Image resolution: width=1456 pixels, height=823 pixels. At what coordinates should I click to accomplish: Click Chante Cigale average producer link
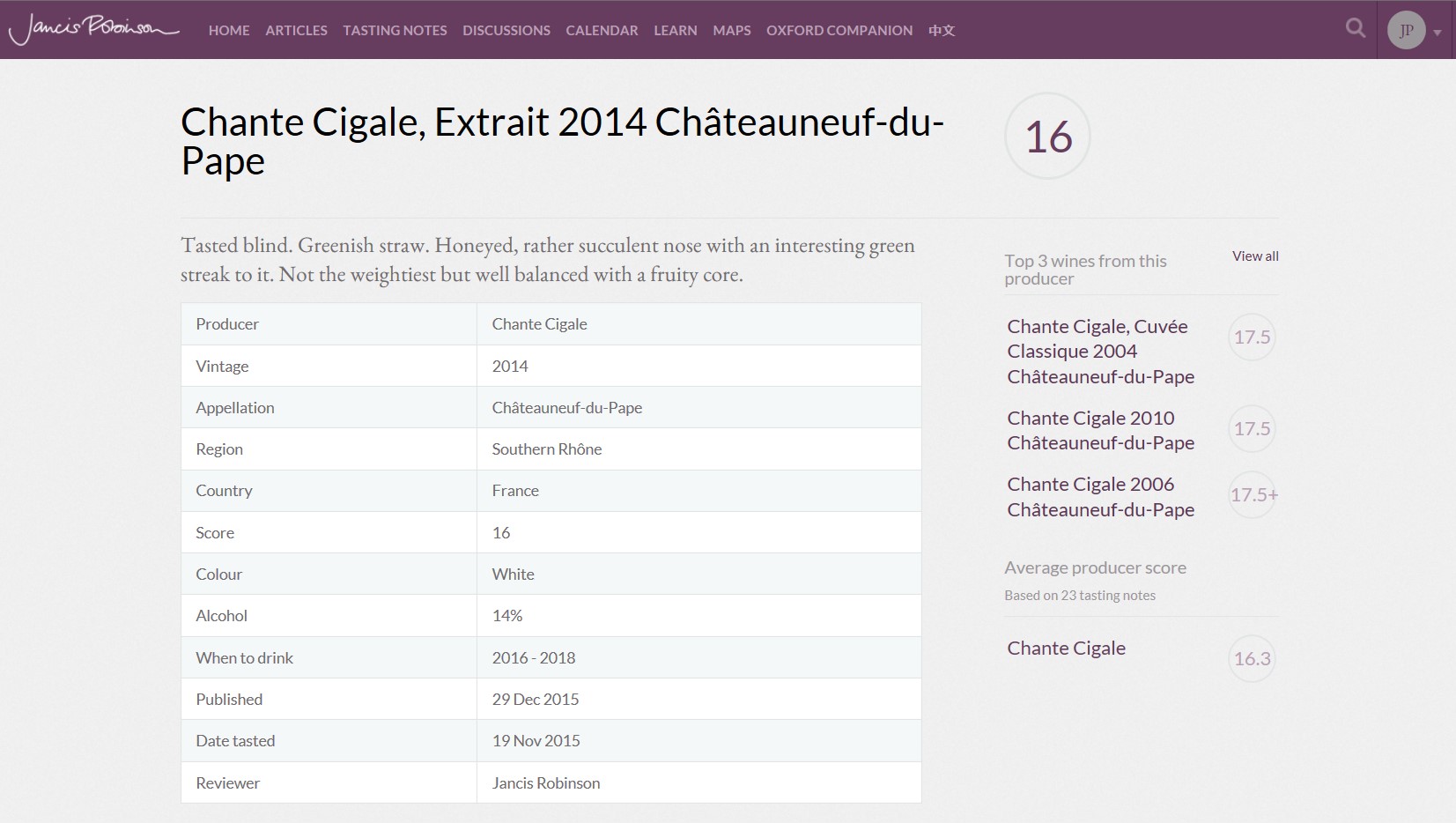(1066, 648)
